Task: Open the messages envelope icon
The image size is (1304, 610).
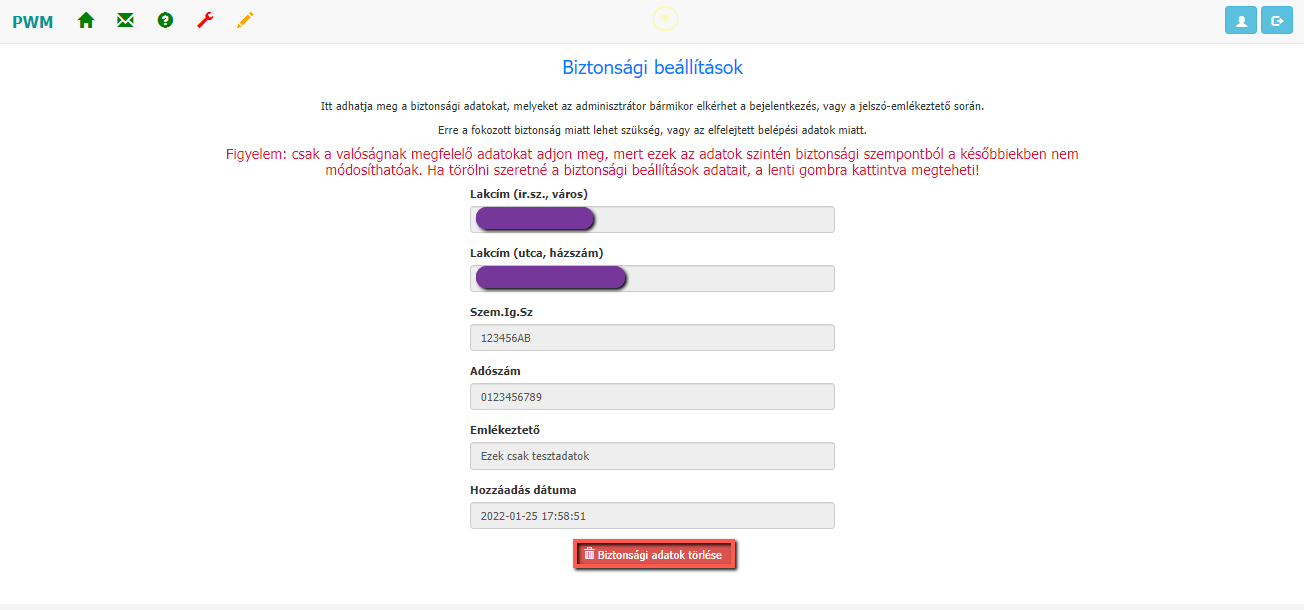Action: (x=125, y=20)
